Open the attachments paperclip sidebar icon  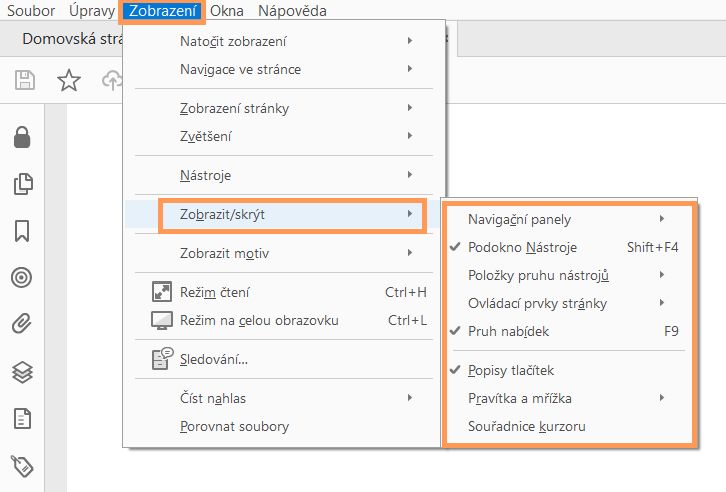point(22,323)
